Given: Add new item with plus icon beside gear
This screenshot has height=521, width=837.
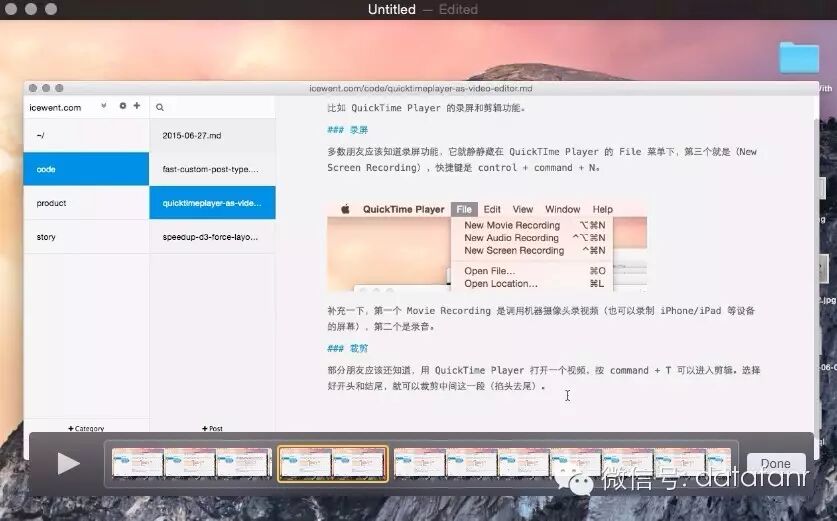Looking at the screenshot, I should point(137,106).
